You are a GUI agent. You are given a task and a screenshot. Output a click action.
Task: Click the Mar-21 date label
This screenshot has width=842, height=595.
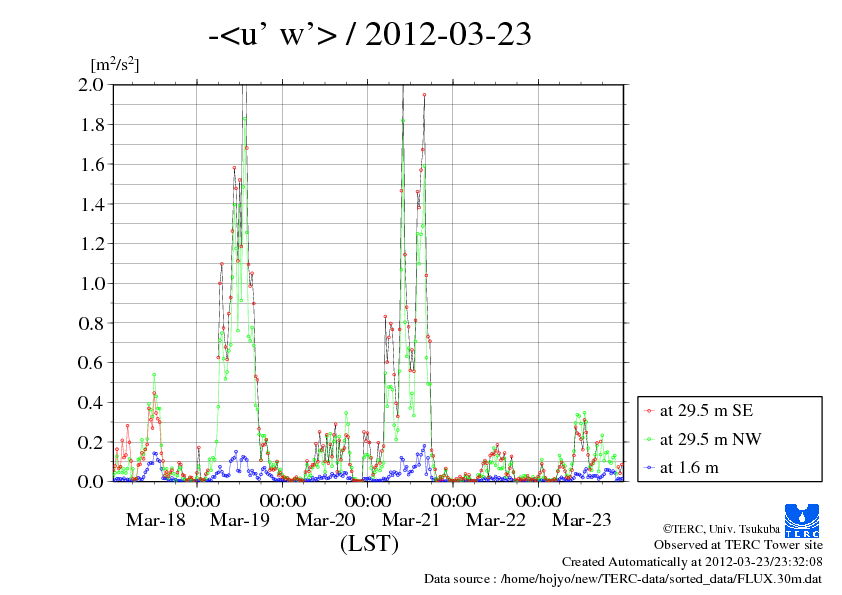point(411,520)
